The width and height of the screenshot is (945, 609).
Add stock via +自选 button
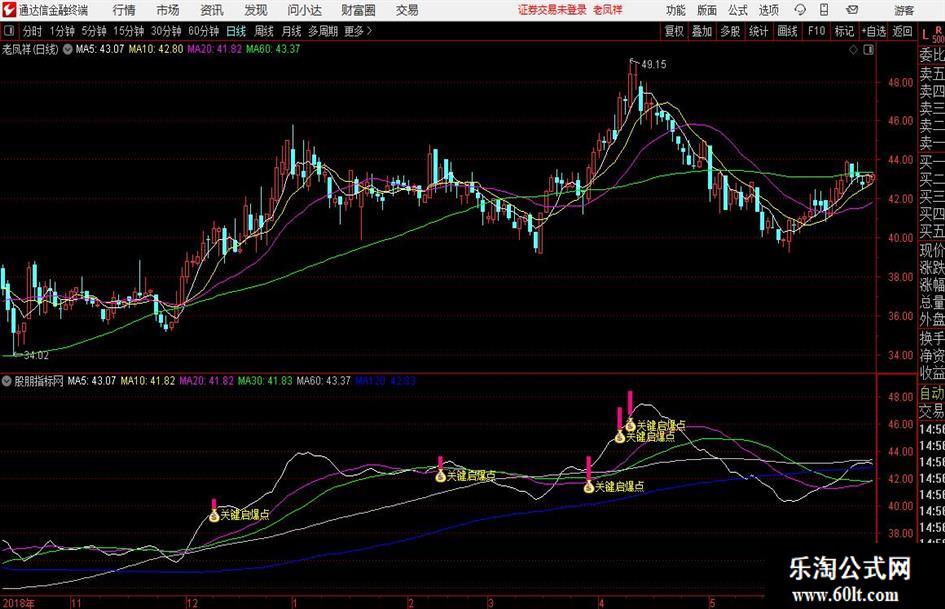coord(873,31)
